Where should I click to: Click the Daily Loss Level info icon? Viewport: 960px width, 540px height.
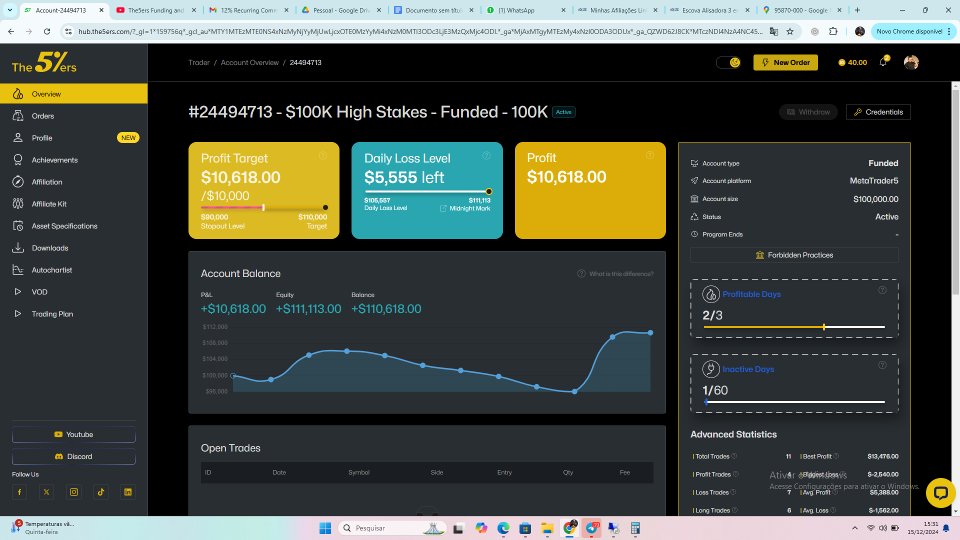point(486,156)
